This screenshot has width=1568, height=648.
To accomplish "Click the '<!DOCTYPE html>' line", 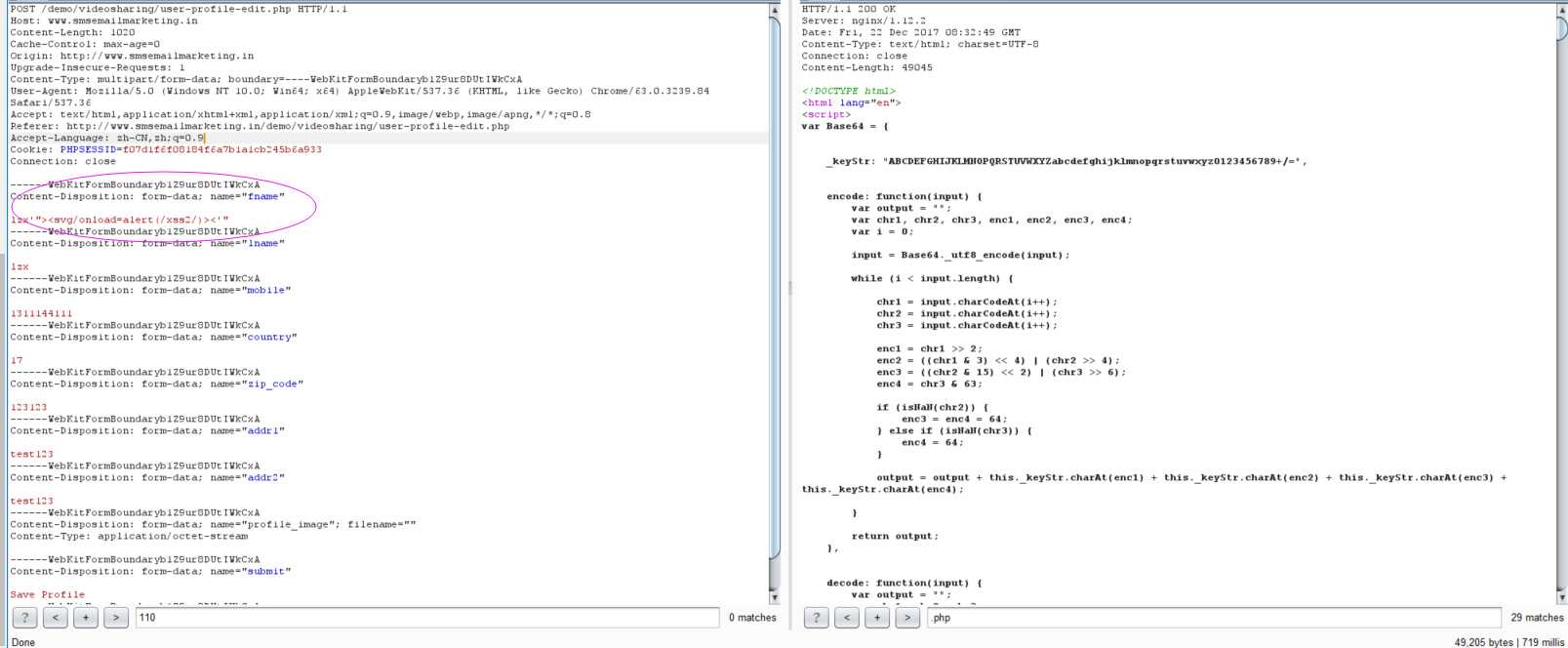I will [x=849, y=91].
